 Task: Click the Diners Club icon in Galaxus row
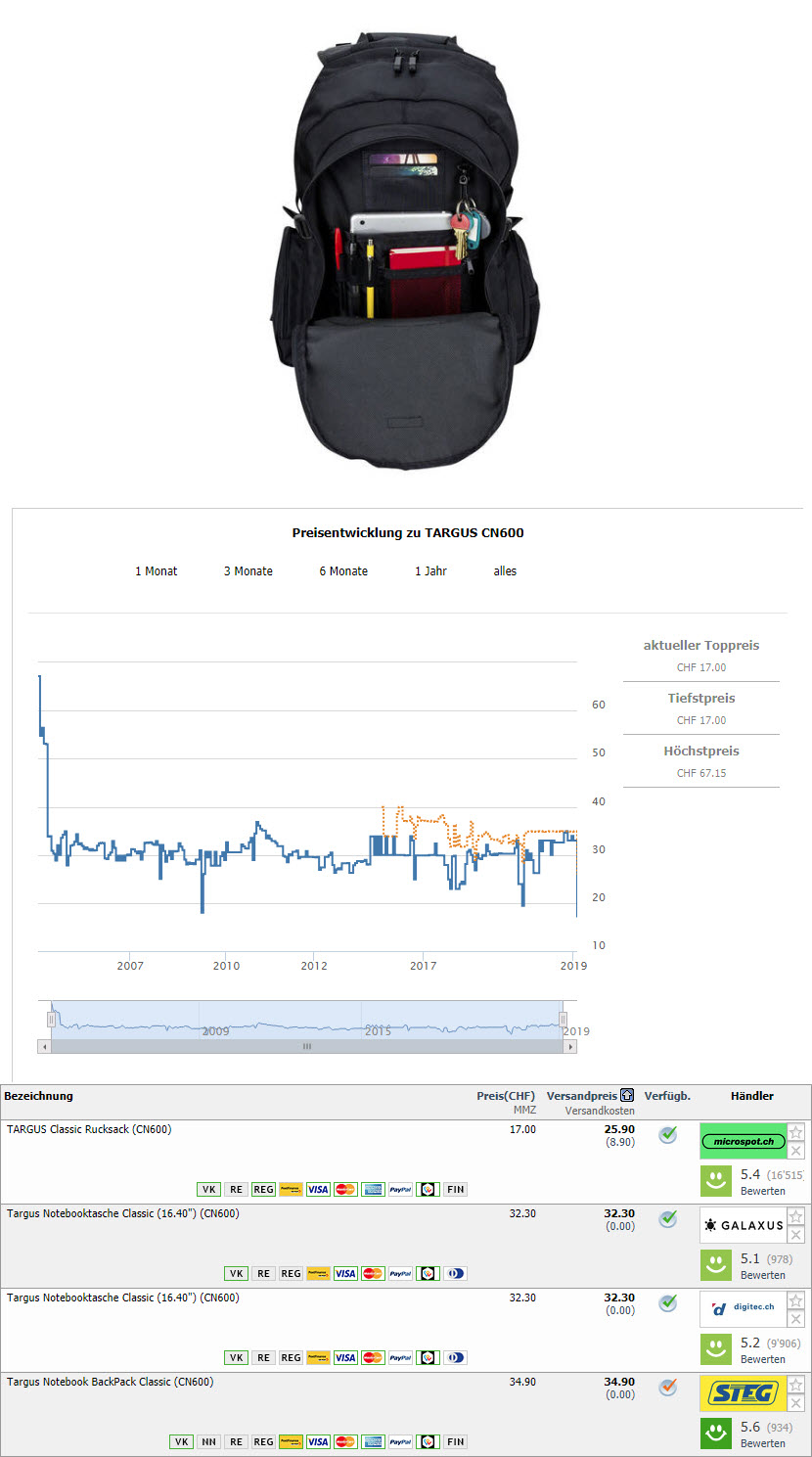pos(455,1273)
